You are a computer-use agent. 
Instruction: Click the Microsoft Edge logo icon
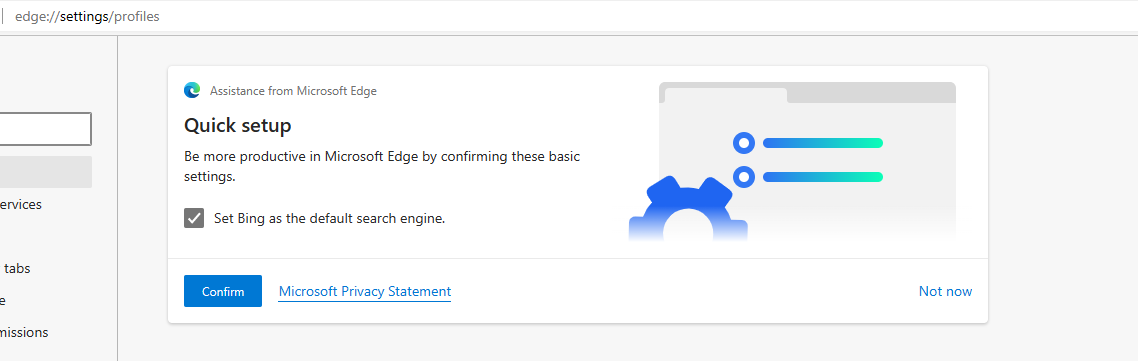pyautogui.click(x=192, y=91)
